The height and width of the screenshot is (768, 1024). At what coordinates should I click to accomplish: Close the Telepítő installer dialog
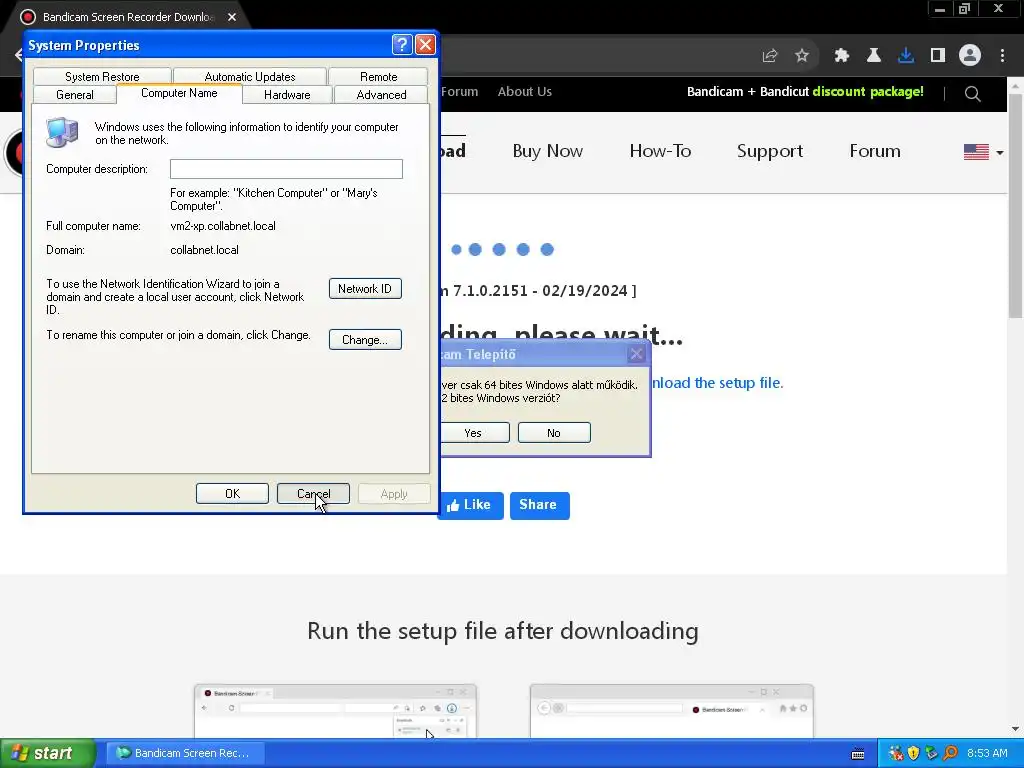coord(636,354)
